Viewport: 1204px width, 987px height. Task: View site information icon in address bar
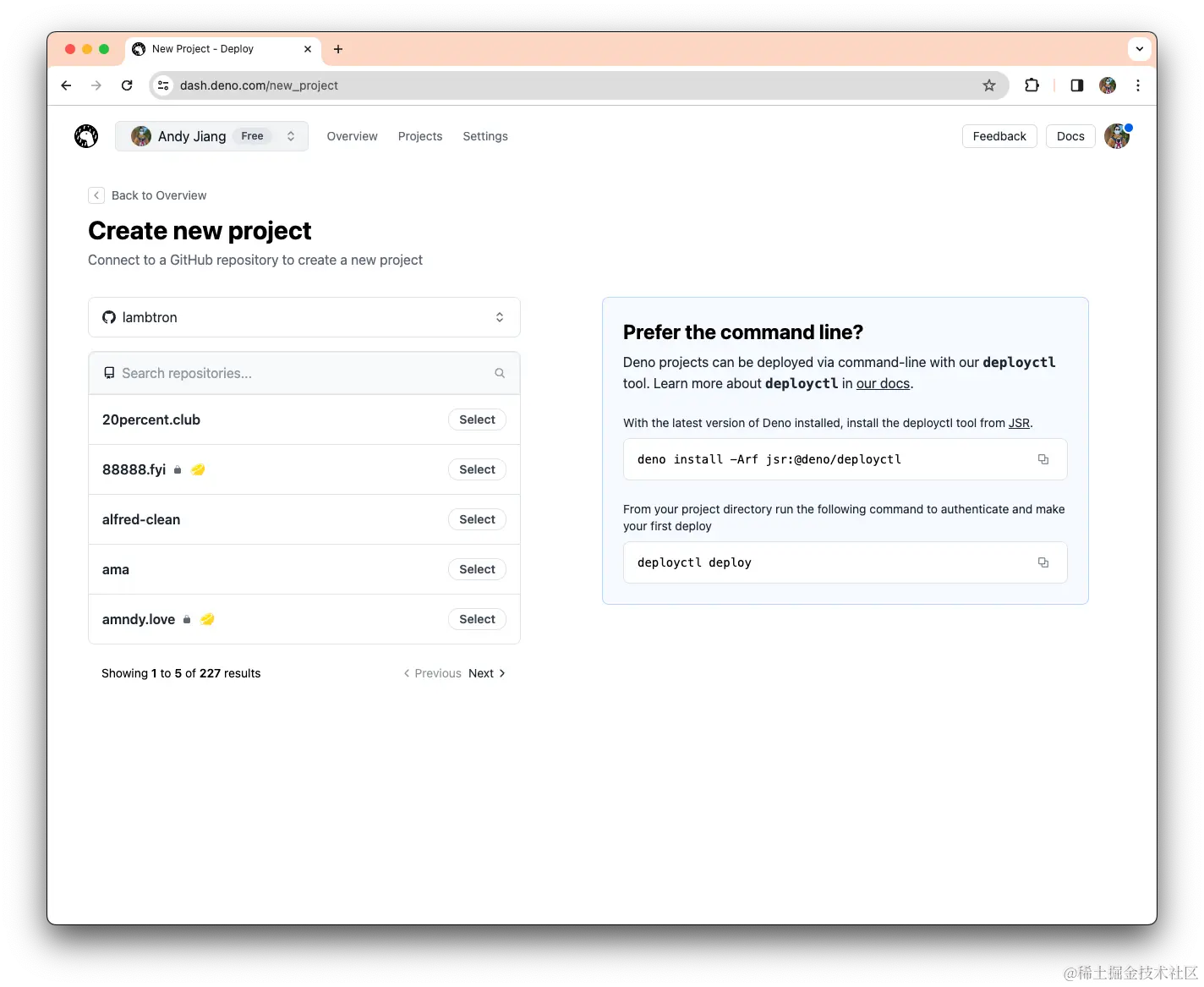(x=164, y=85)
